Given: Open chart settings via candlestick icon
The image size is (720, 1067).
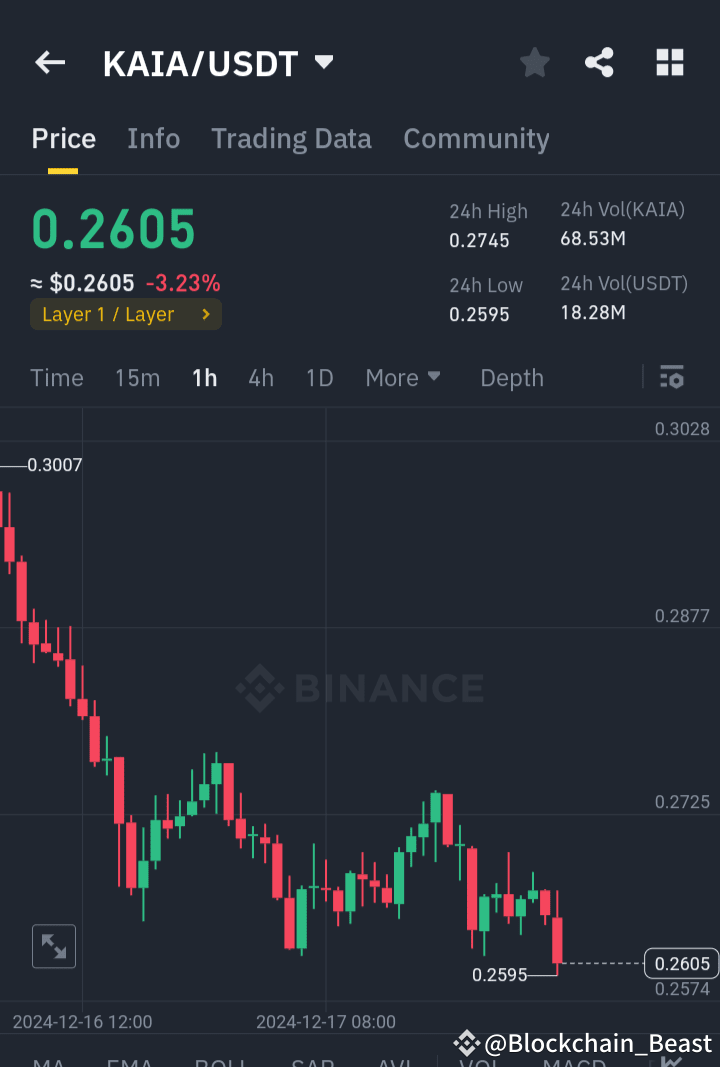Looking at the screenshot, I should [x=671, y=377].
